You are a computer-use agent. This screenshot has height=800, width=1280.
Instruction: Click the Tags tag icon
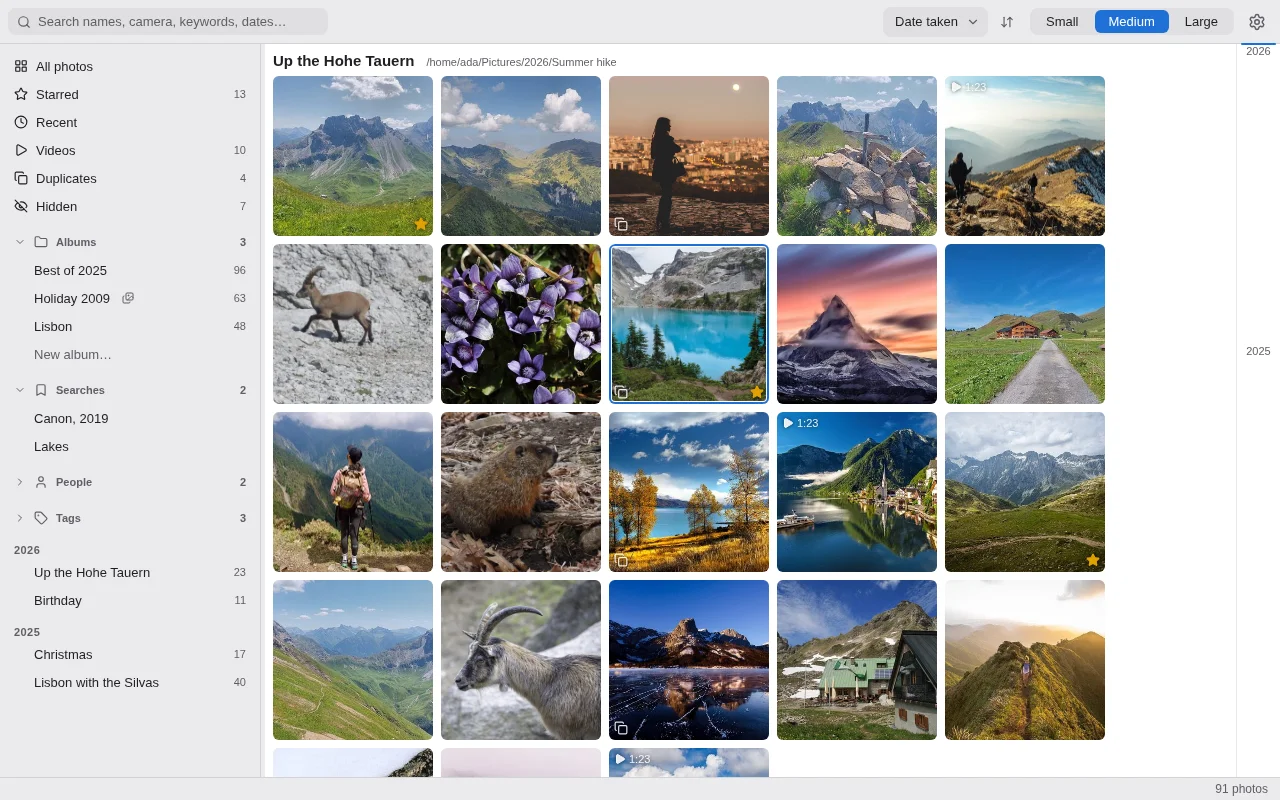pyautogui.click(x=41, y=518)
